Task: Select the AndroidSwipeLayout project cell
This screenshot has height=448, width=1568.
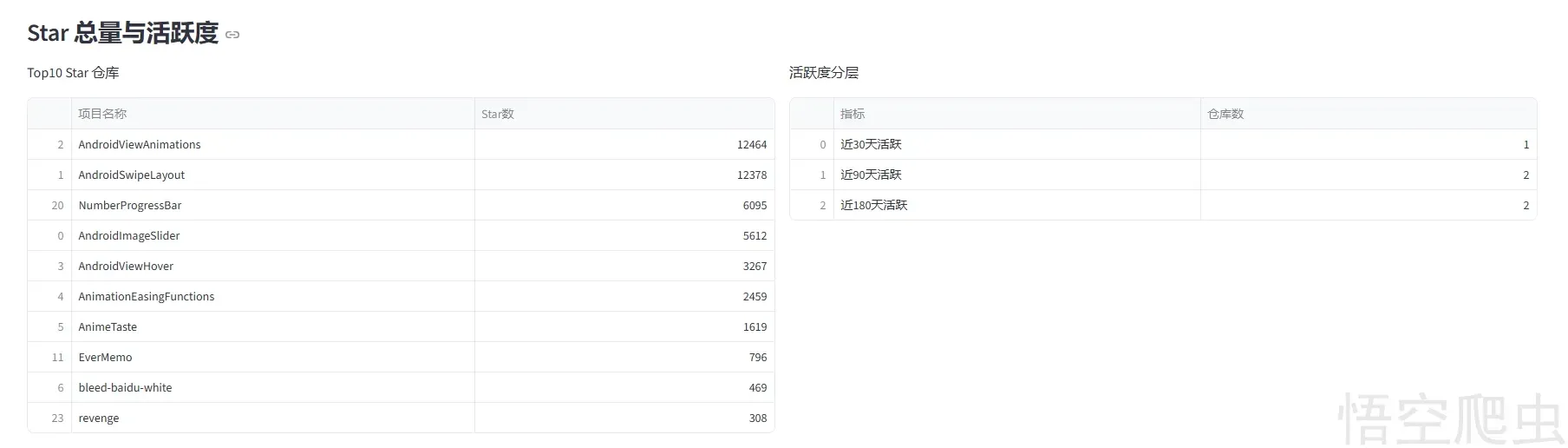Action: pyautogui.click(x=132, y=175)
